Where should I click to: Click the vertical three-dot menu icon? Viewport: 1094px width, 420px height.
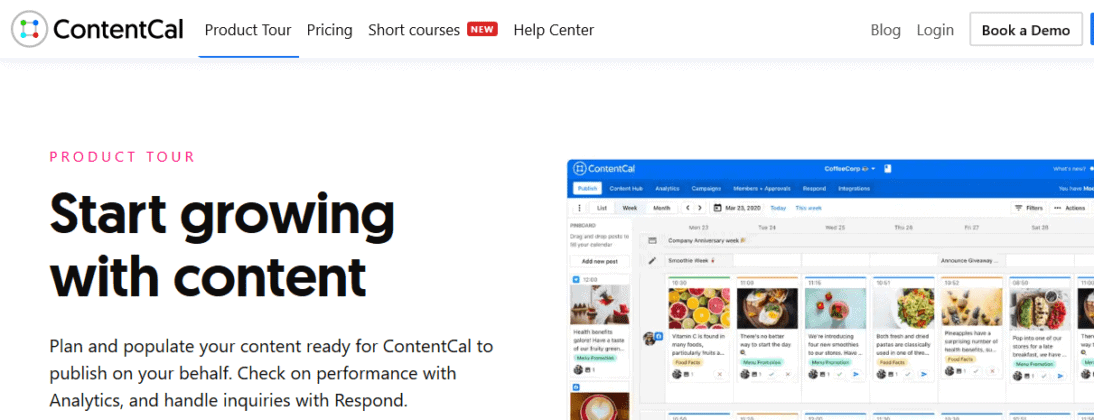pos(580,208)
